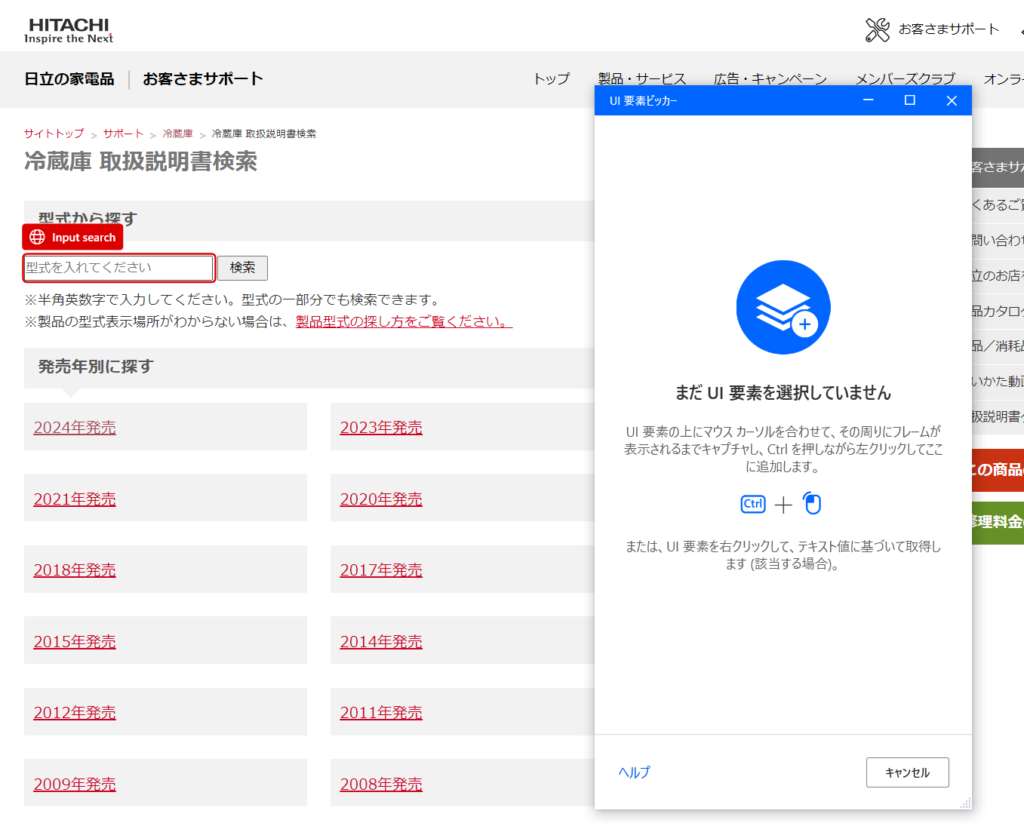1024x826 pixels.
Task: Minimize the UI element picker window
Action: [868, 101]
